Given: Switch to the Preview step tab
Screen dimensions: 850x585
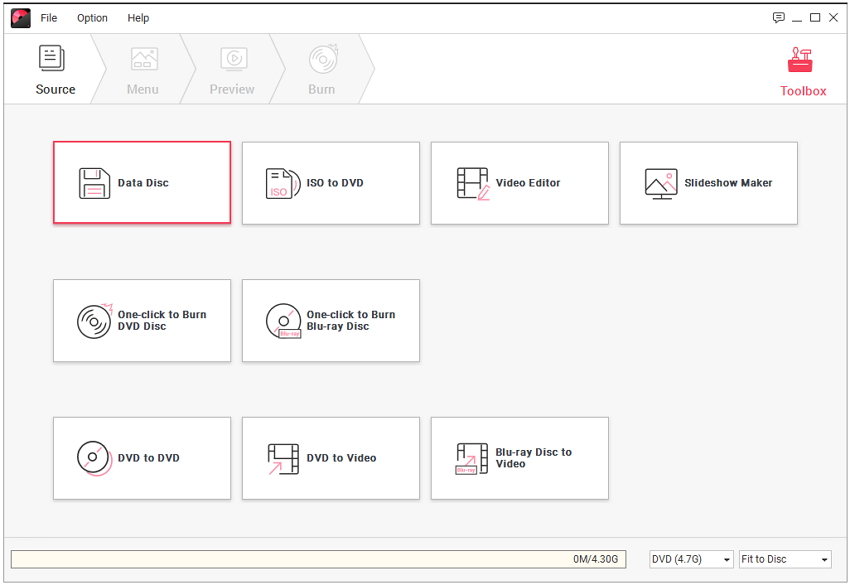Looking at the screenshot, I should click(232, 69).
